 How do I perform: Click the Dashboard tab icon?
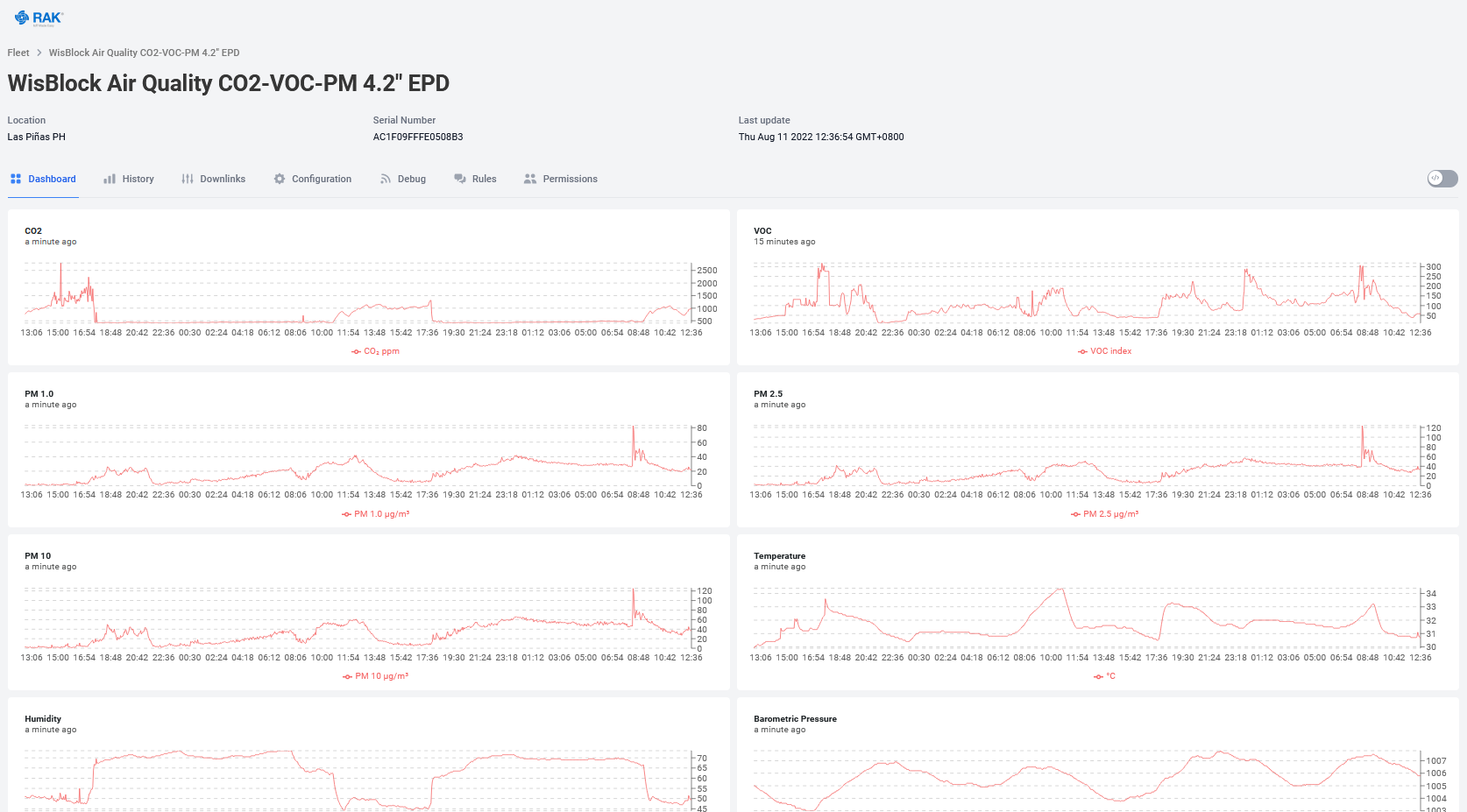[x=16, y=179]
